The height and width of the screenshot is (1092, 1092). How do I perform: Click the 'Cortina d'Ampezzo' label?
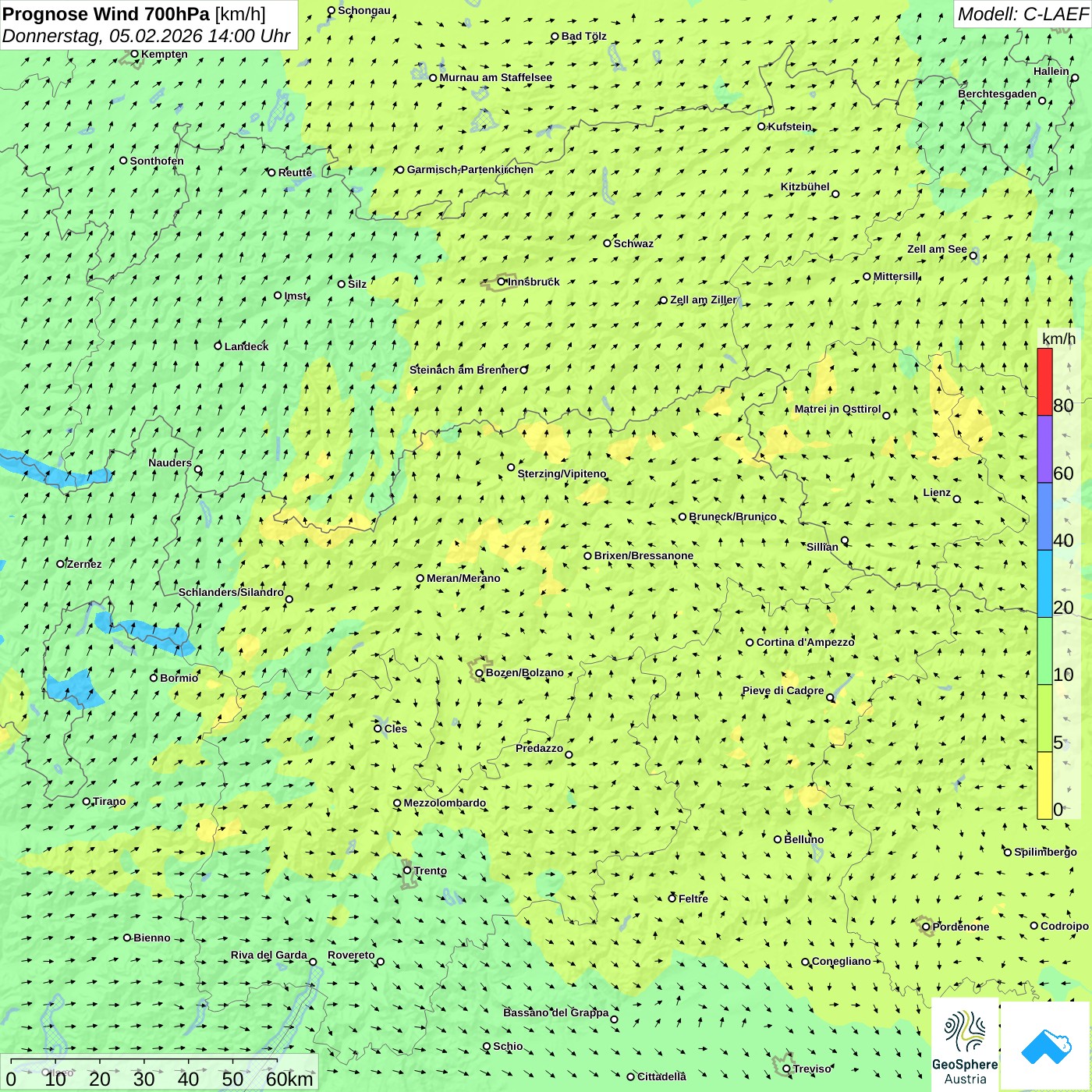coord(805,642)
